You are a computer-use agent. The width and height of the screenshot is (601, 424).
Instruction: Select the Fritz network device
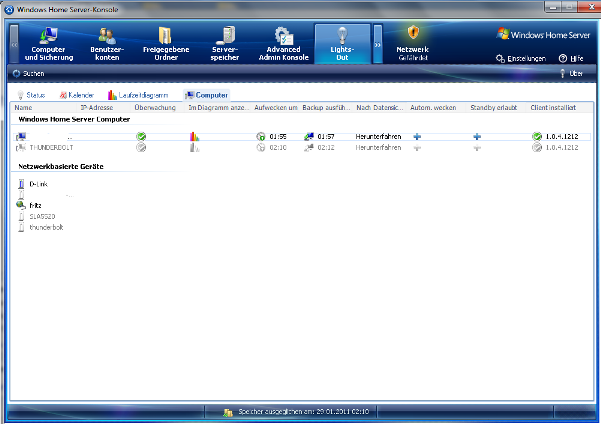(35, 205)
